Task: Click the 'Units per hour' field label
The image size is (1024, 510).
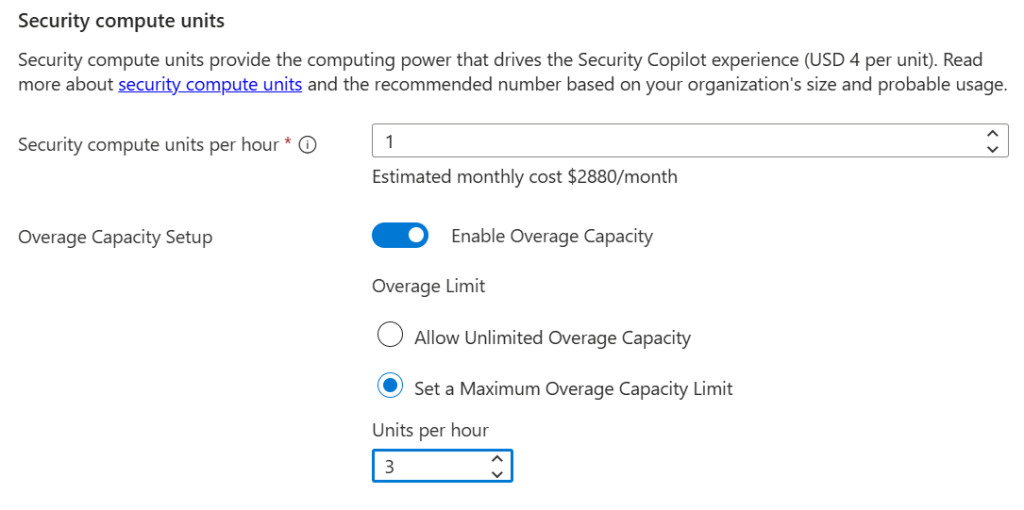Action: click(x=430, y=431)
